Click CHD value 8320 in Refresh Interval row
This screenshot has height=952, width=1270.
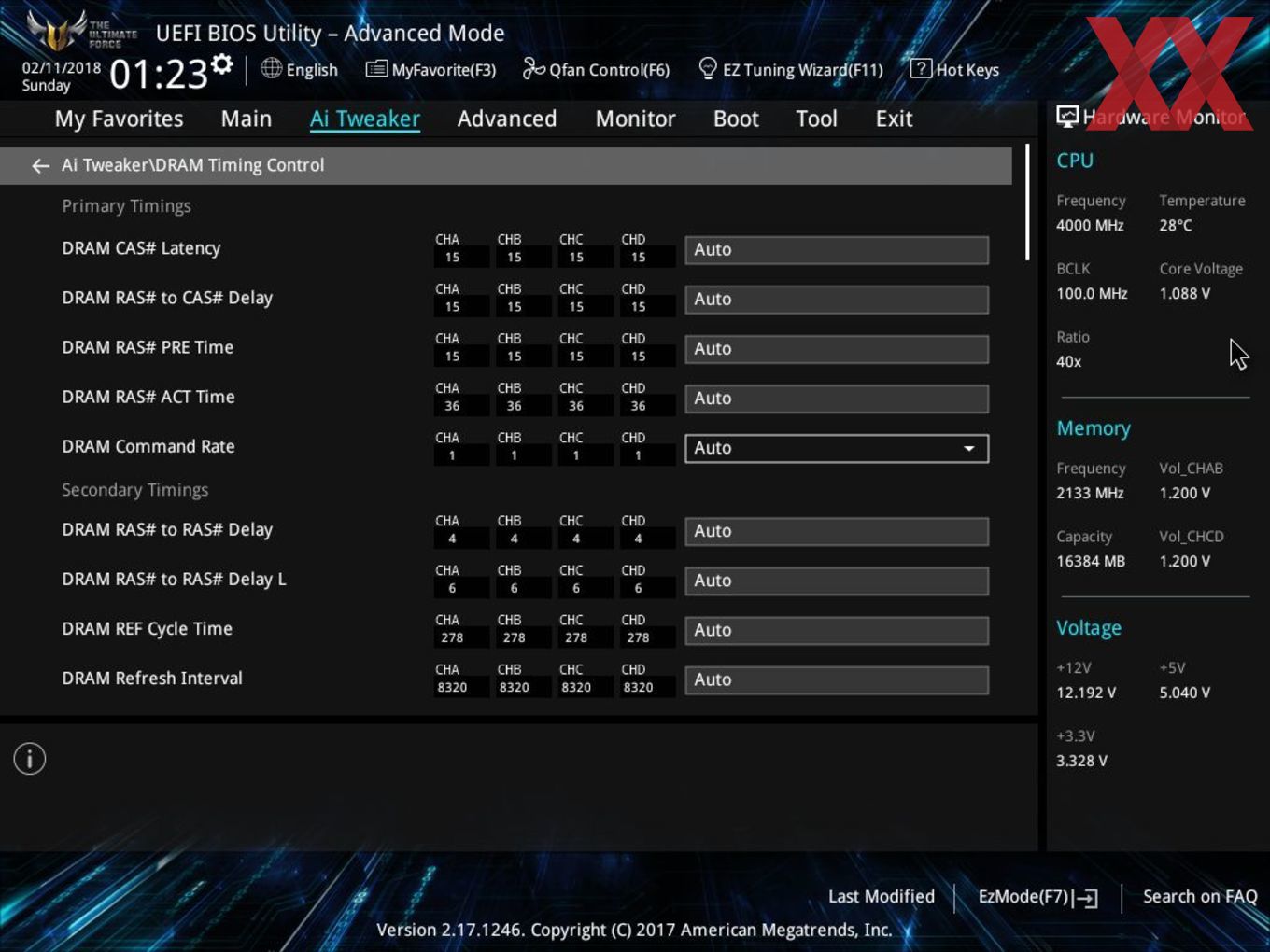pyautogui.click(x=638, y=687)
